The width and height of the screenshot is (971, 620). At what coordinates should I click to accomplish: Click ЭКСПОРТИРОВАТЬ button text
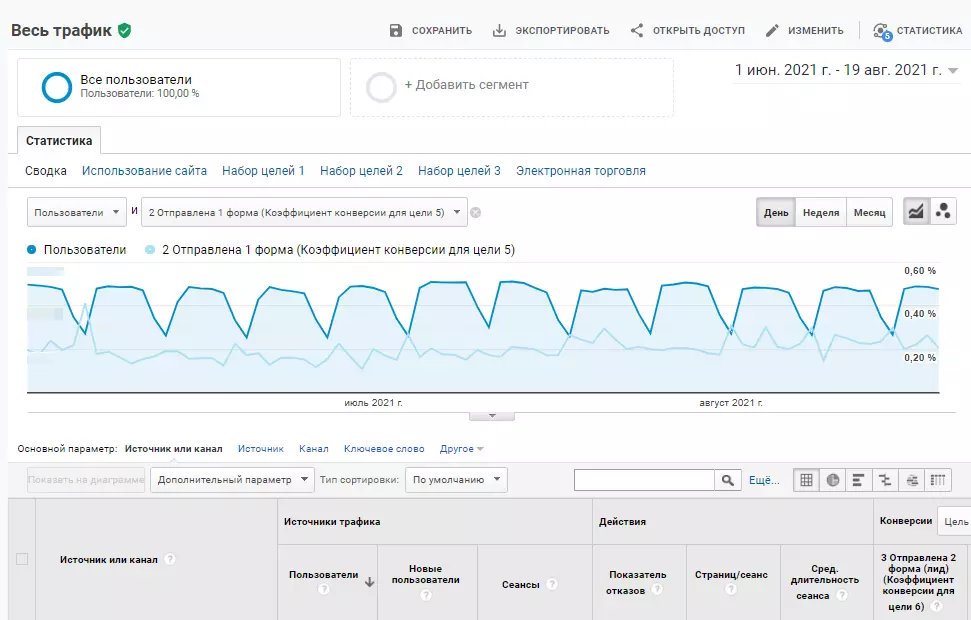[562, 30]
